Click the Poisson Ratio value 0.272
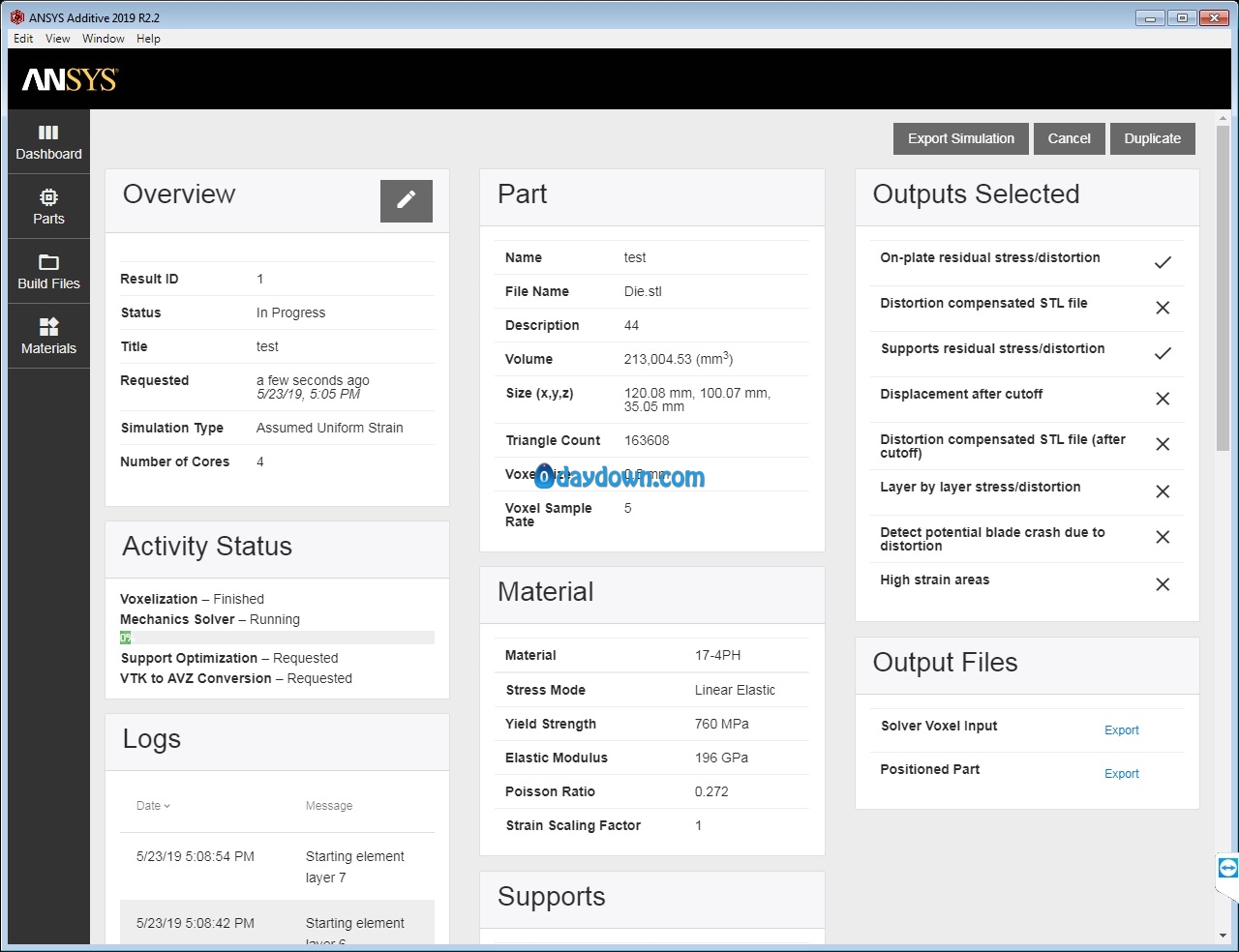 pos(711,791)
